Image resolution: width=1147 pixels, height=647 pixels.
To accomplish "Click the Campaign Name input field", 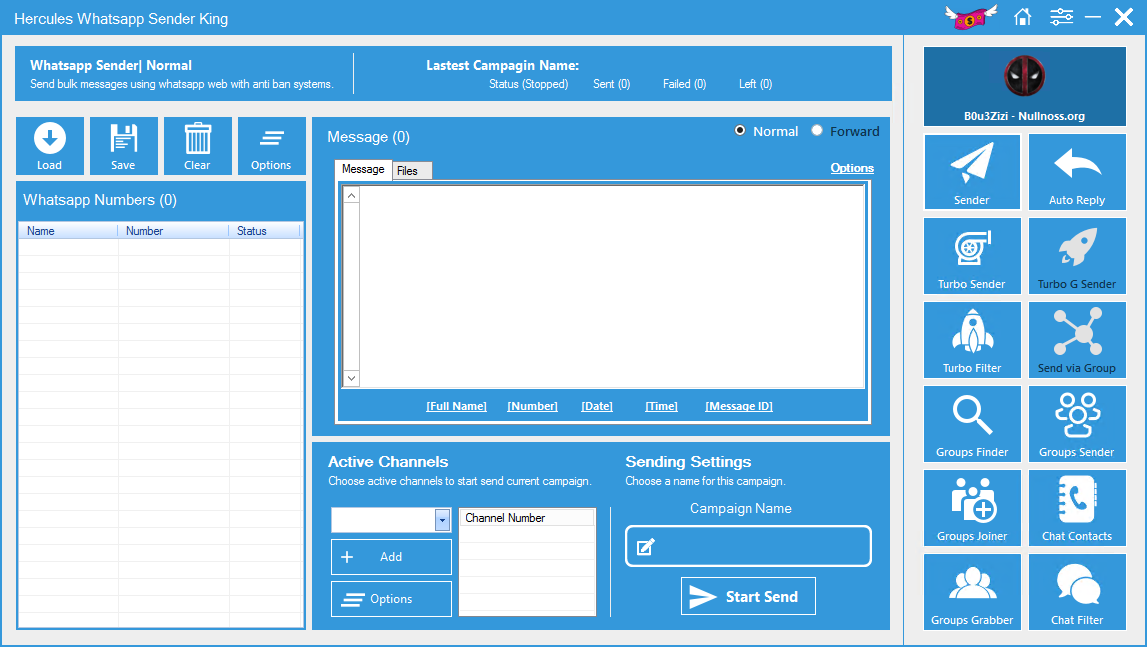I will click(748, 546).
